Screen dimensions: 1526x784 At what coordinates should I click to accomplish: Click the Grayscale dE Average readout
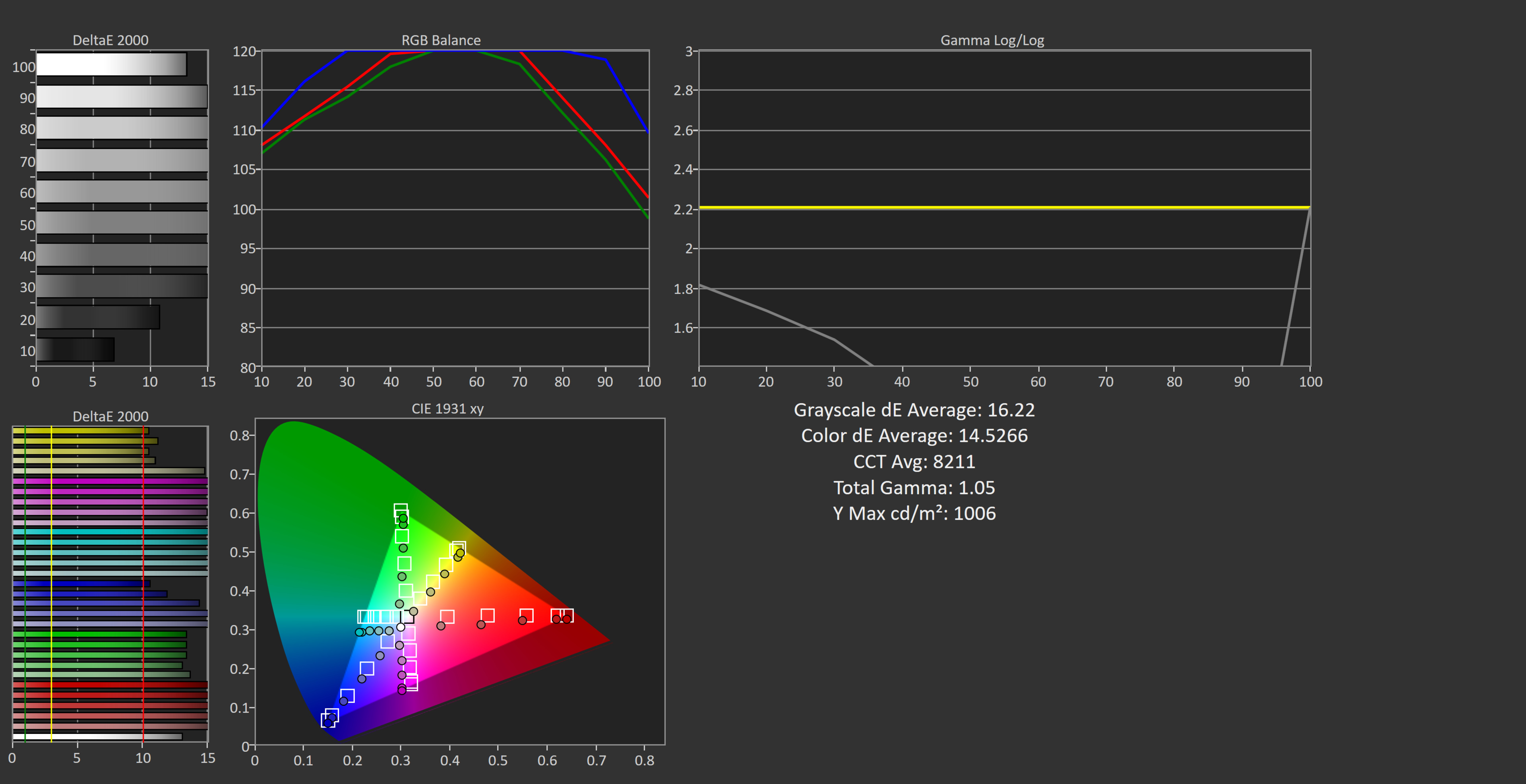914,410
